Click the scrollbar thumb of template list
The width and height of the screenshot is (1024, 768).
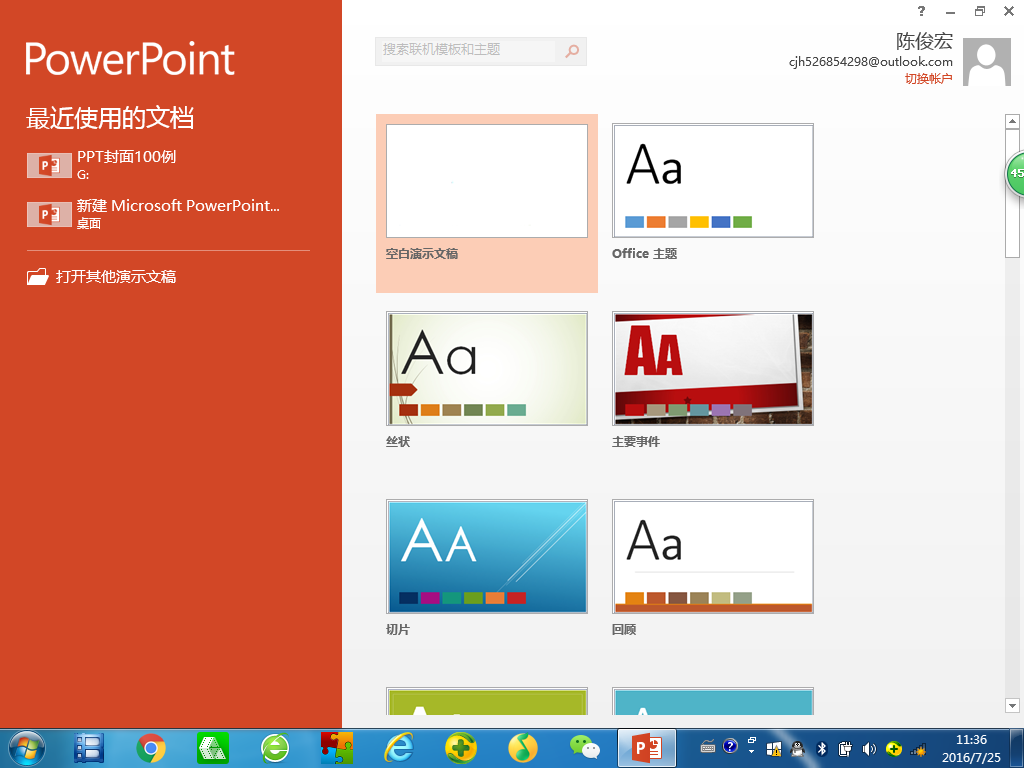[x=1012, y=193]
